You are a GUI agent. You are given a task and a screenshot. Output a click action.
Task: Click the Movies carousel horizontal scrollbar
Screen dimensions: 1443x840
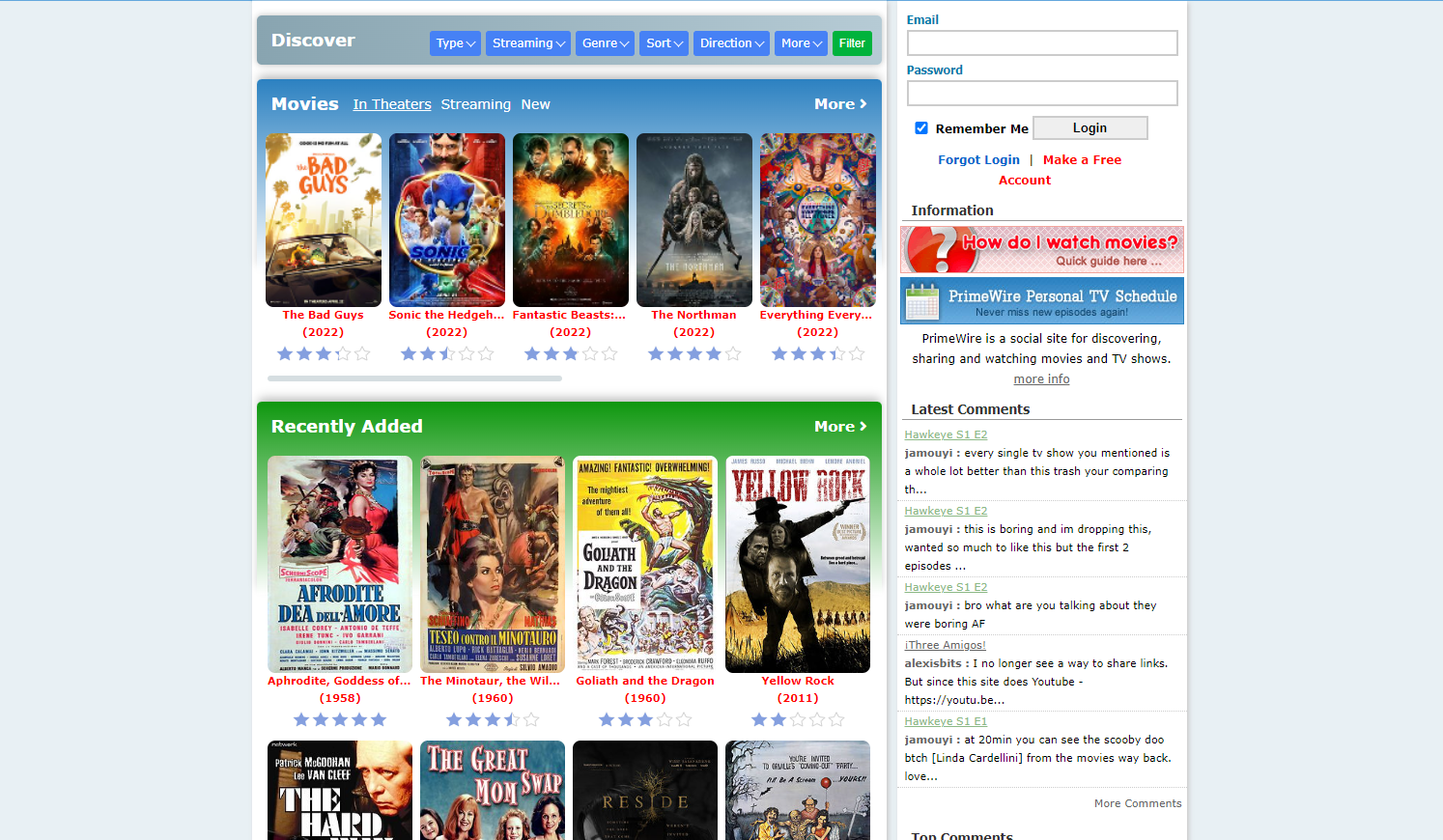coord(414,378)
